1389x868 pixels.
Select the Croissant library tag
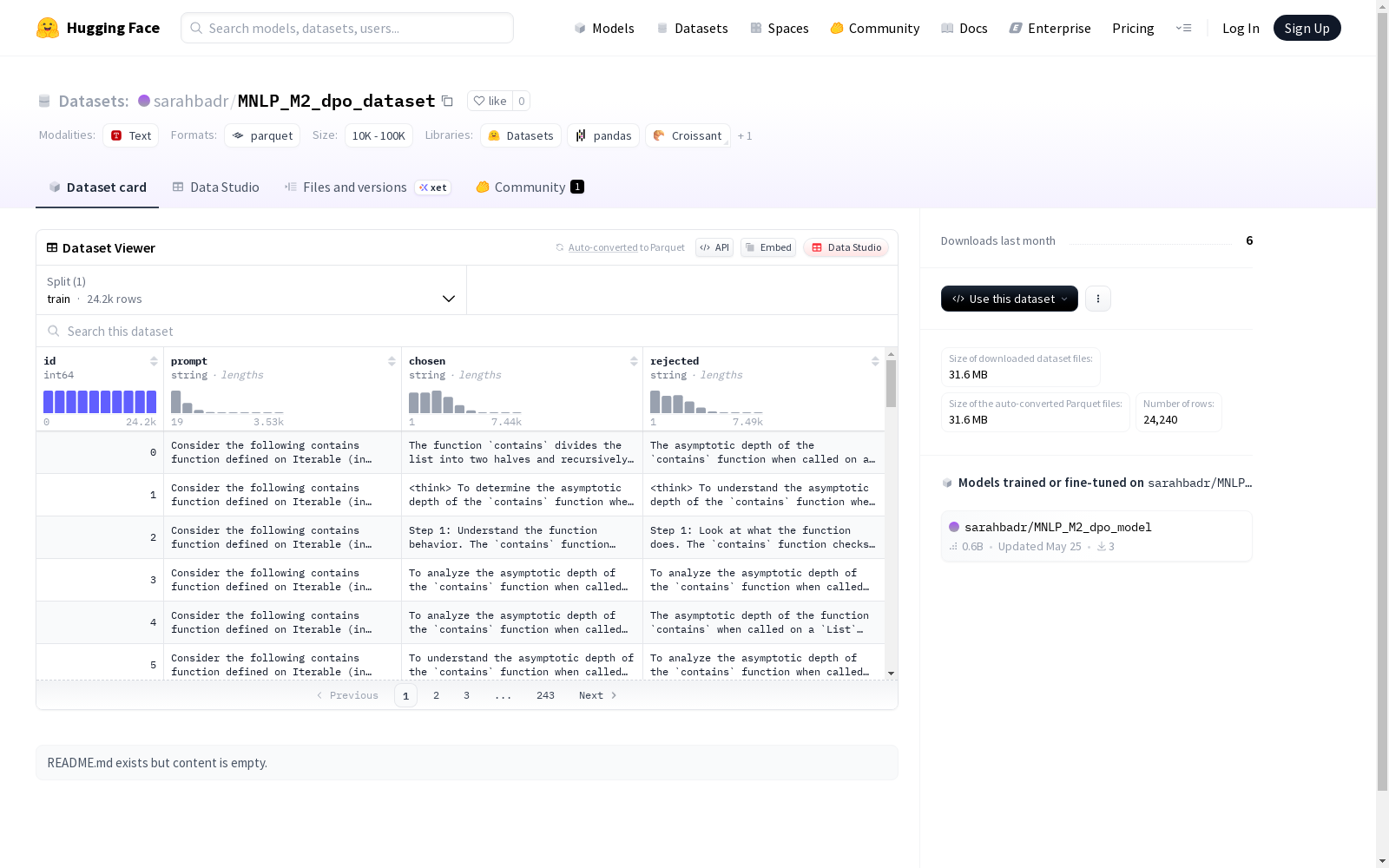pos(688,135)
